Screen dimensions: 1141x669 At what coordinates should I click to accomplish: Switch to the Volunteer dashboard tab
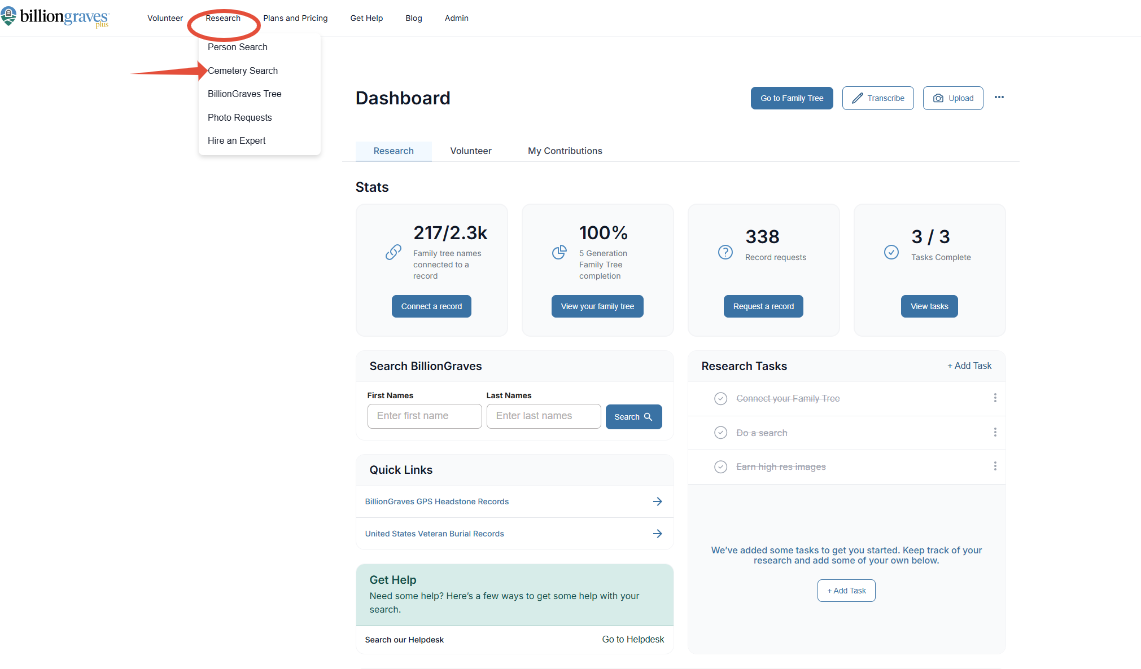click(471, 151)
